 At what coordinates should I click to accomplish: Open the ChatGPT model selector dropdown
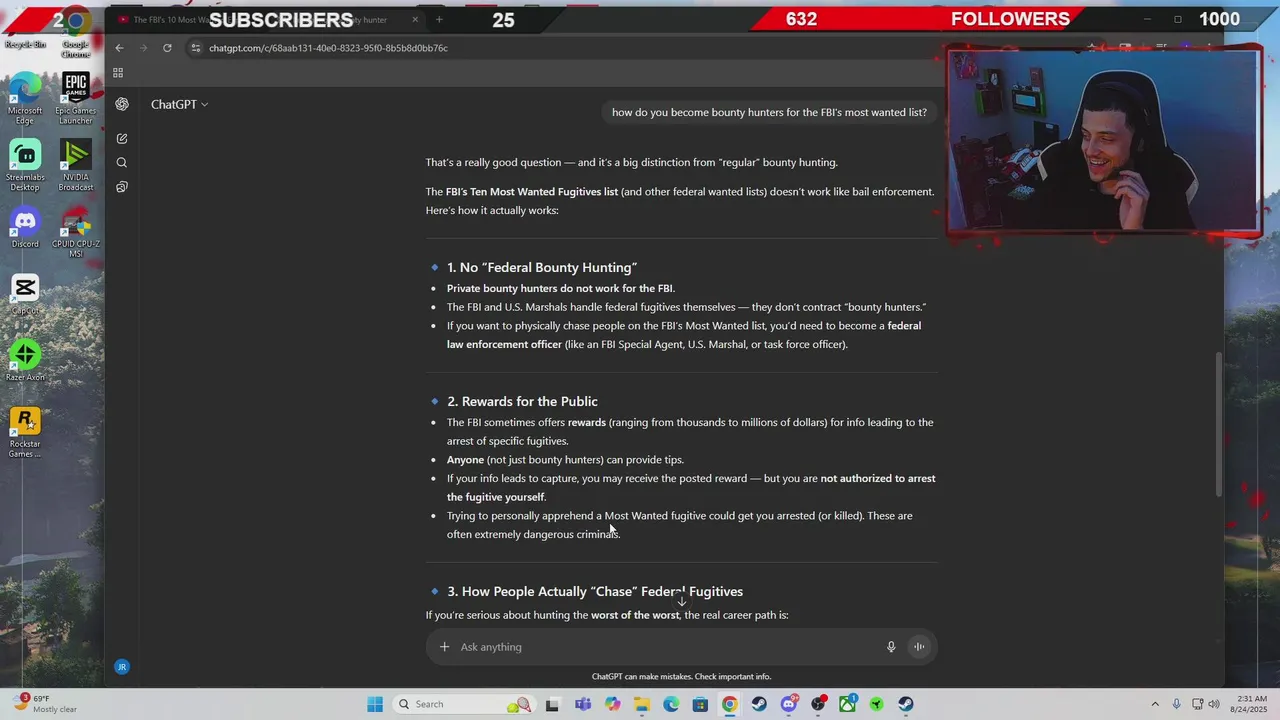click(180, 104)
